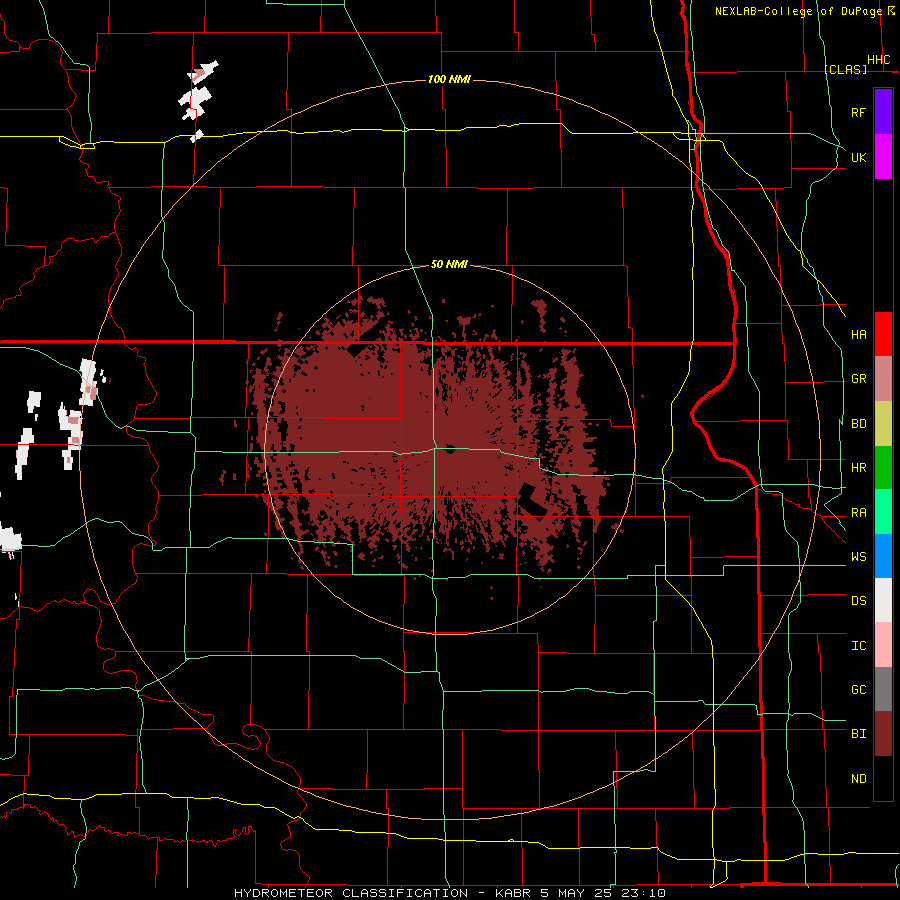Click the UK legend label

pyautogui.click(x=858, y=157)
